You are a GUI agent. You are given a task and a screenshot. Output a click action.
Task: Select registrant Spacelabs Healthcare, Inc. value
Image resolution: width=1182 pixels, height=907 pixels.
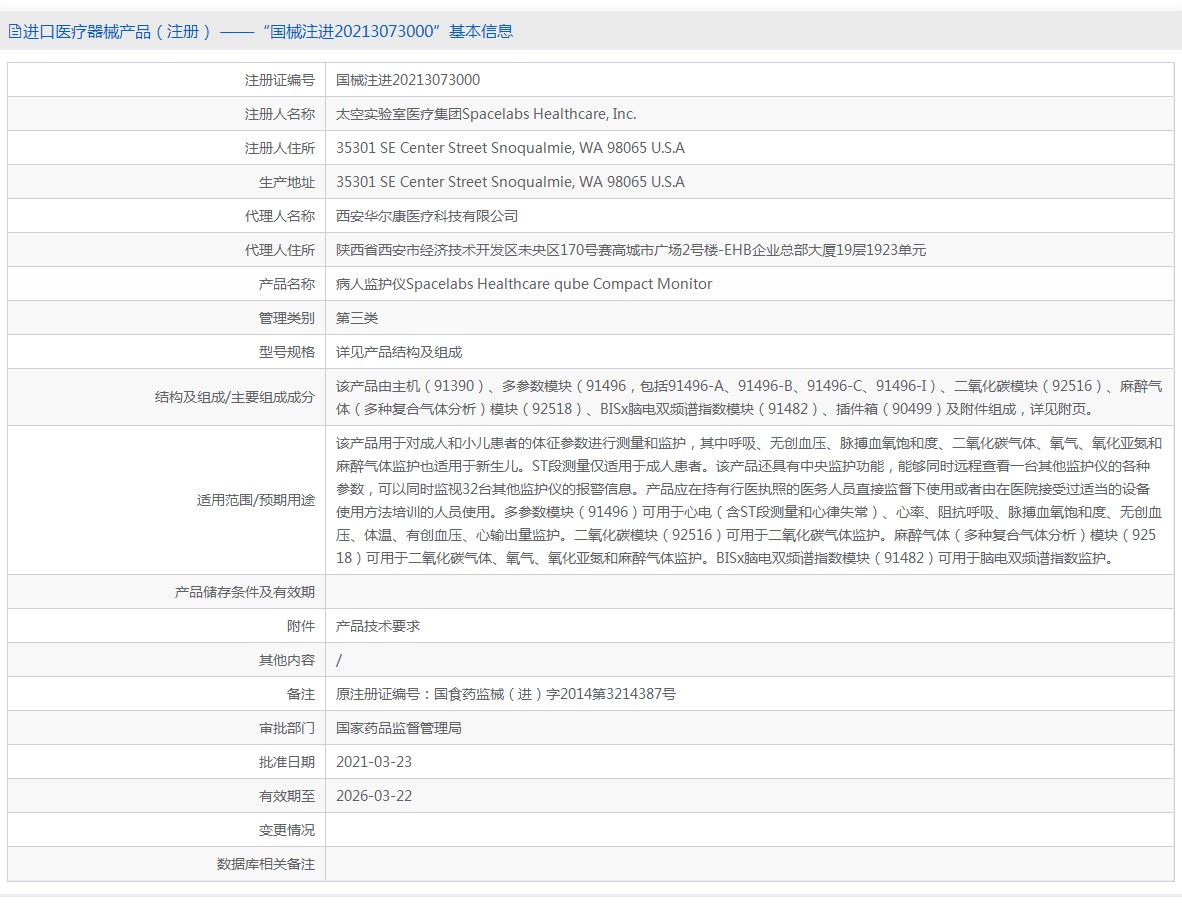coord(486,114)
